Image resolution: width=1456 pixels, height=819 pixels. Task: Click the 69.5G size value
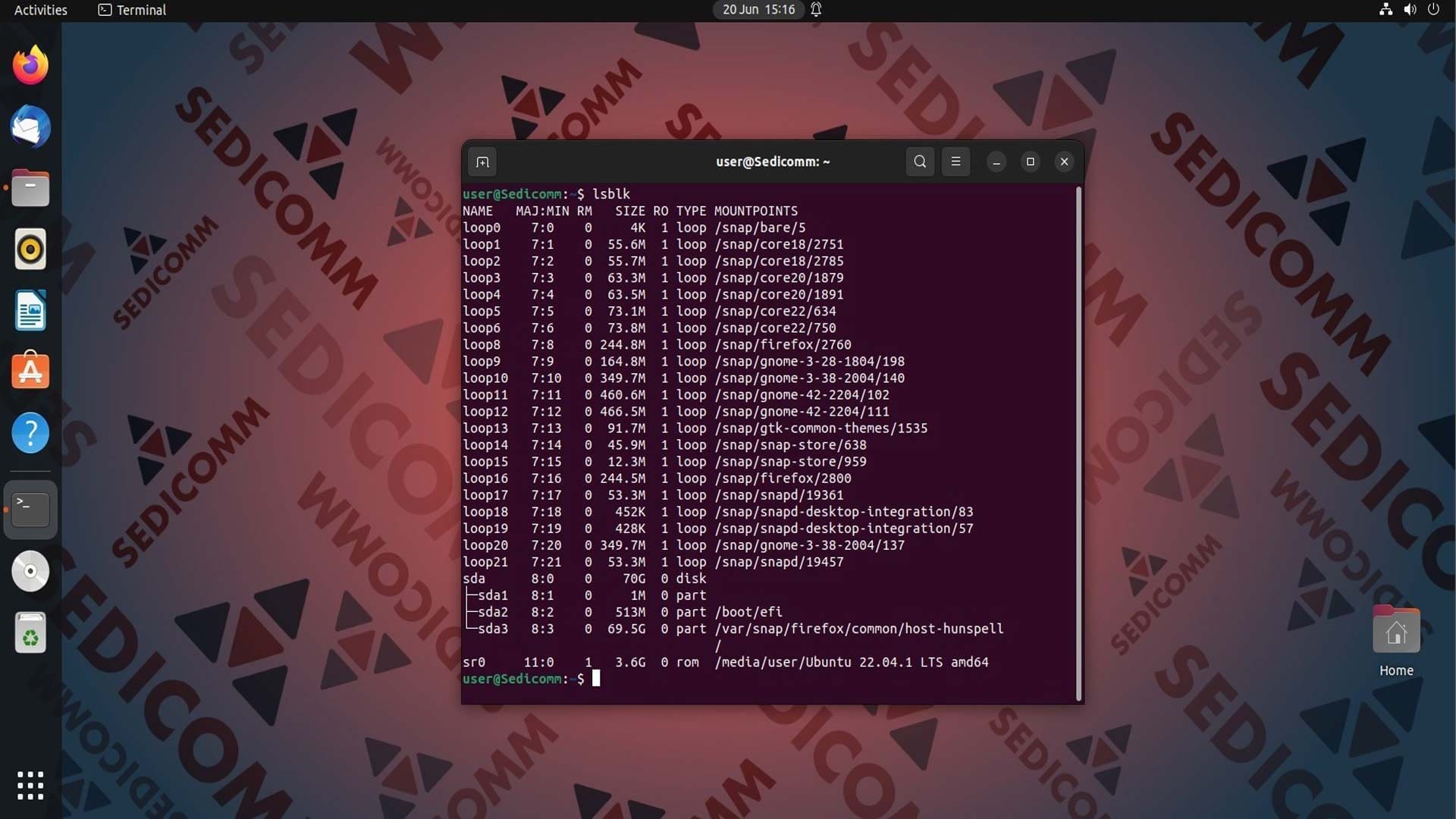(x=626, y=629)
